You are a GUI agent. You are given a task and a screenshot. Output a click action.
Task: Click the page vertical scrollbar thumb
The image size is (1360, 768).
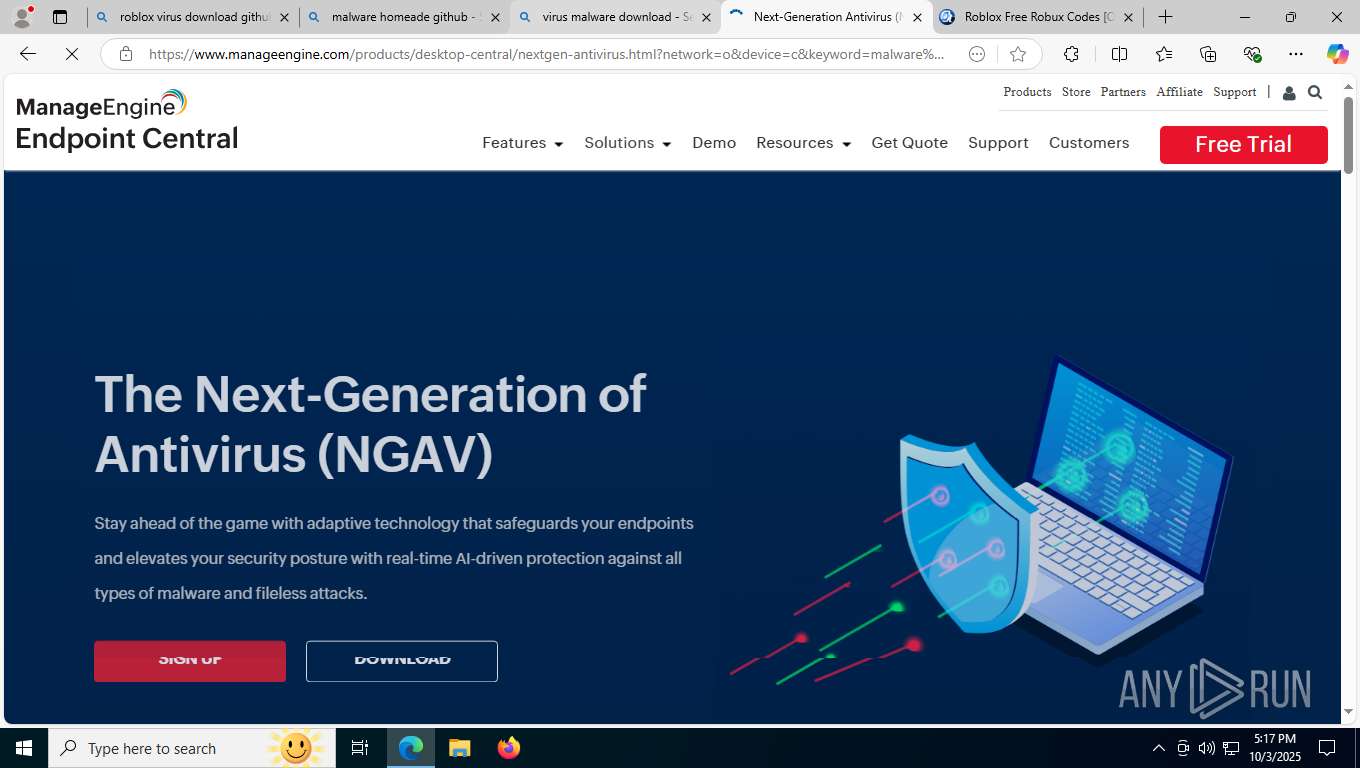pyautogui.click(x=1348, y=133)
